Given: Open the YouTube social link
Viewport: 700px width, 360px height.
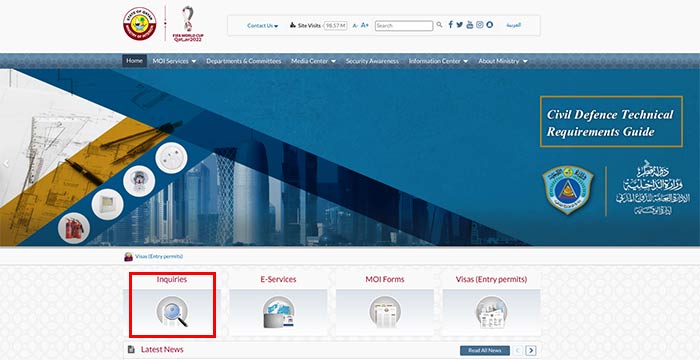Looking at the screenshot, I should pyautogui.click(x=470, y=25).
